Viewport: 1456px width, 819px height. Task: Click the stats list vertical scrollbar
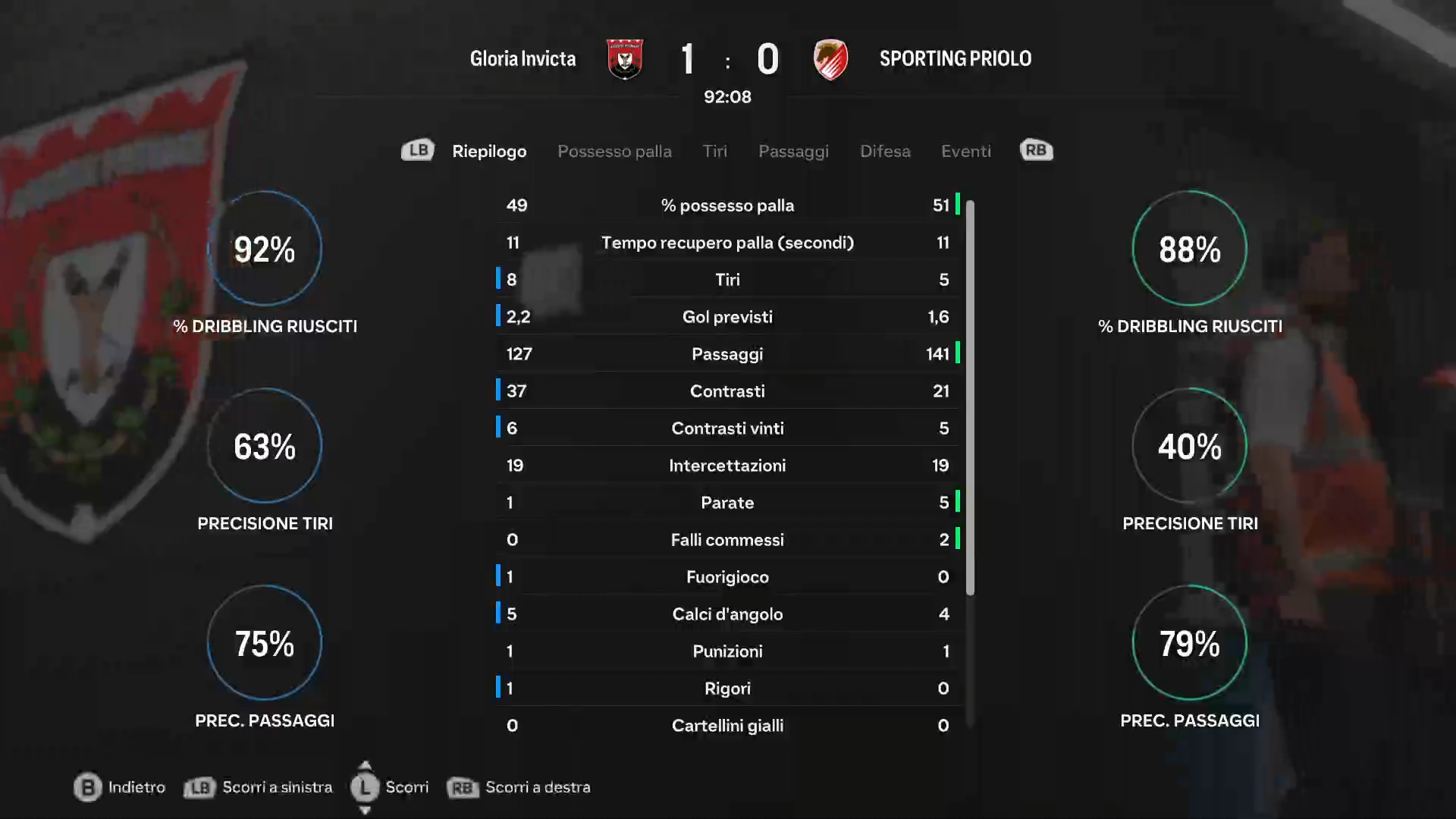[970, 397]
